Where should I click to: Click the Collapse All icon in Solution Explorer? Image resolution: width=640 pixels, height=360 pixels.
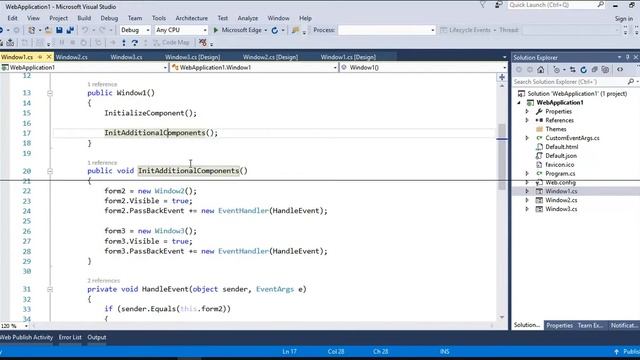594,70
